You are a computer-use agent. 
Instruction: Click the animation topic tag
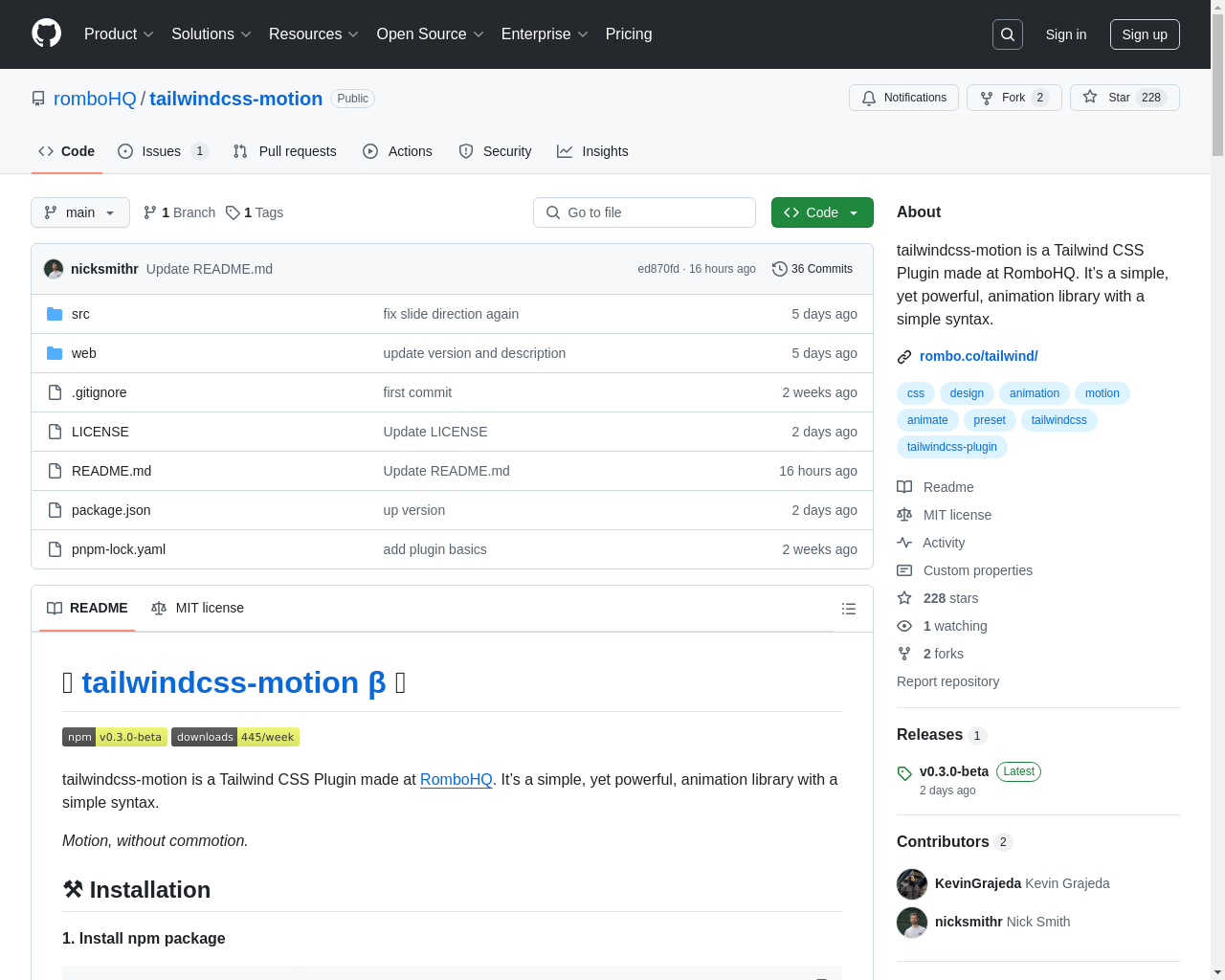point(1035,393)
